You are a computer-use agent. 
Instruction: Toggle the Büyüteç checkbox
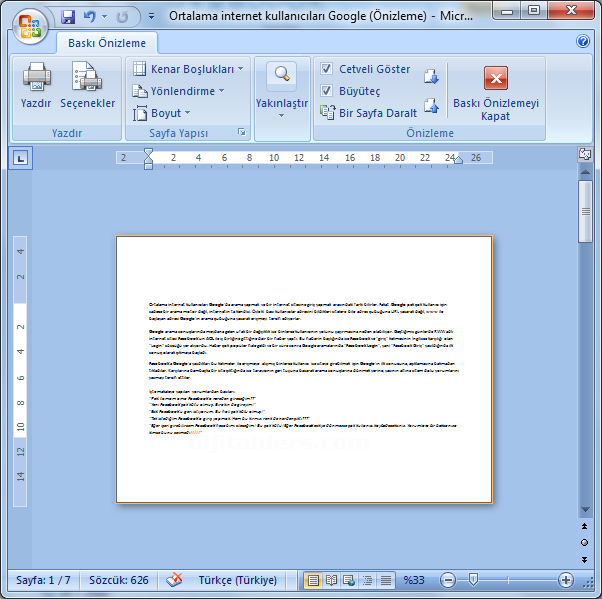tap(326, 91)
